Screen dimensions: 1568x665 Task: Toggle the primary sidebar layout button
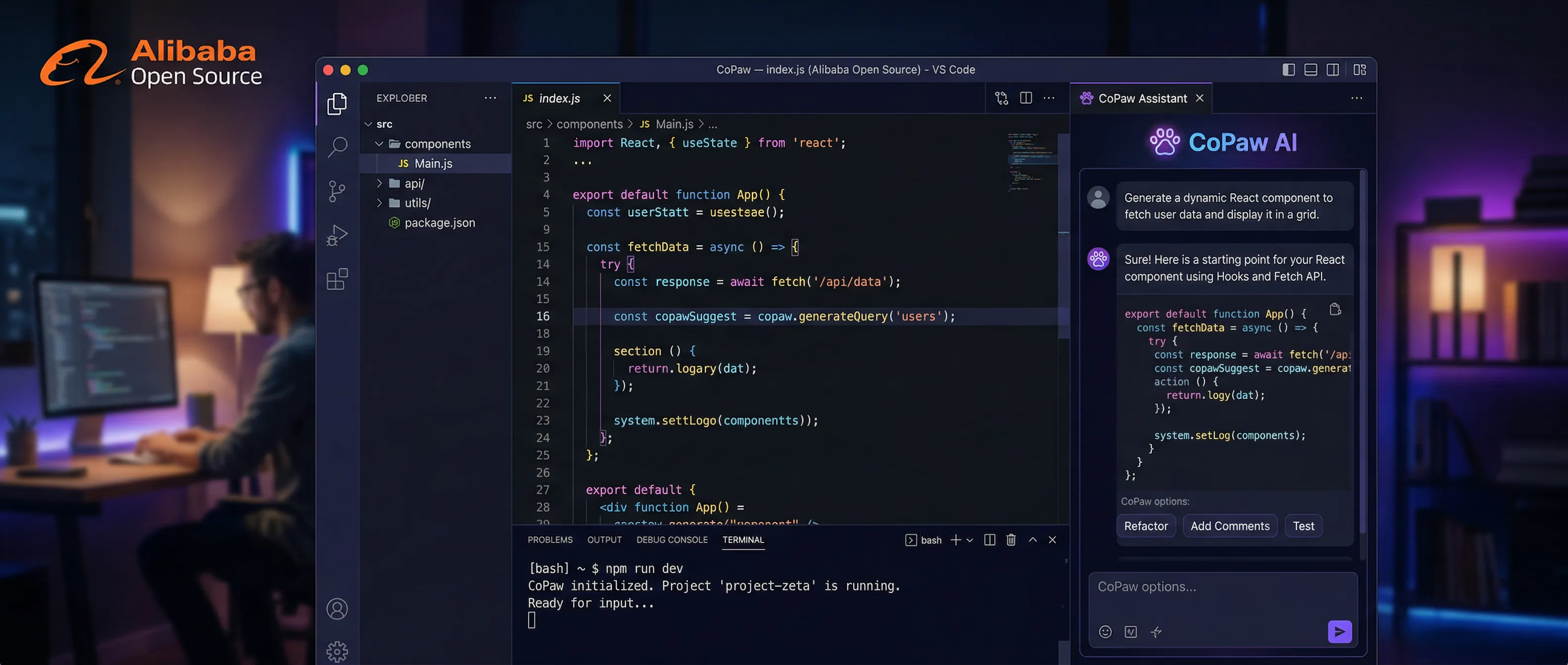1288,70
